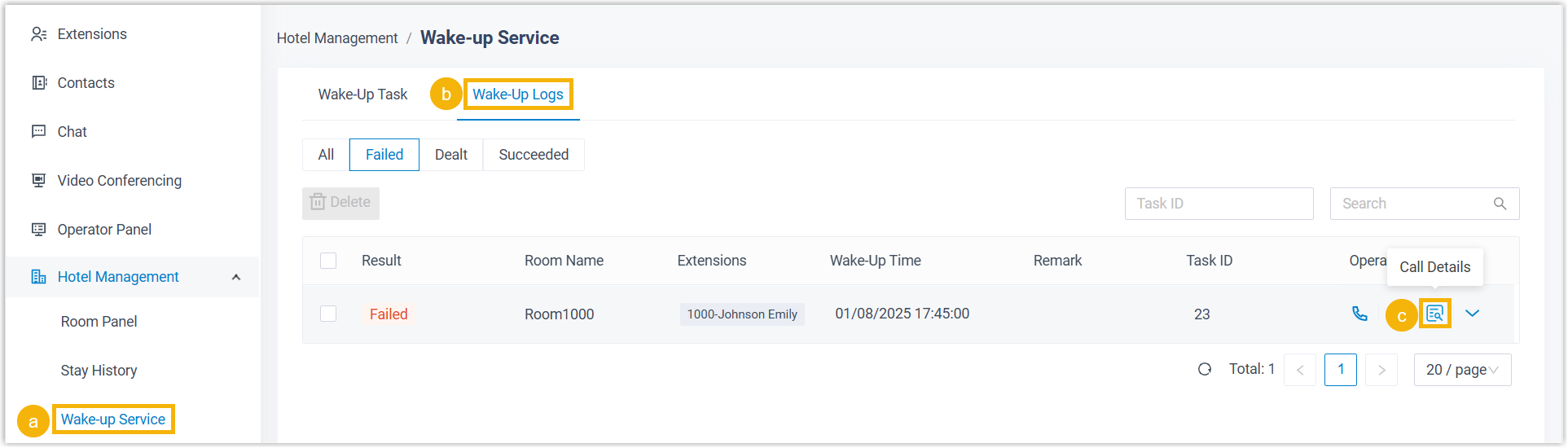1568x448 pixels.
Task: Open Call Details icon in the log row
Action: [x=1434, y=314]
